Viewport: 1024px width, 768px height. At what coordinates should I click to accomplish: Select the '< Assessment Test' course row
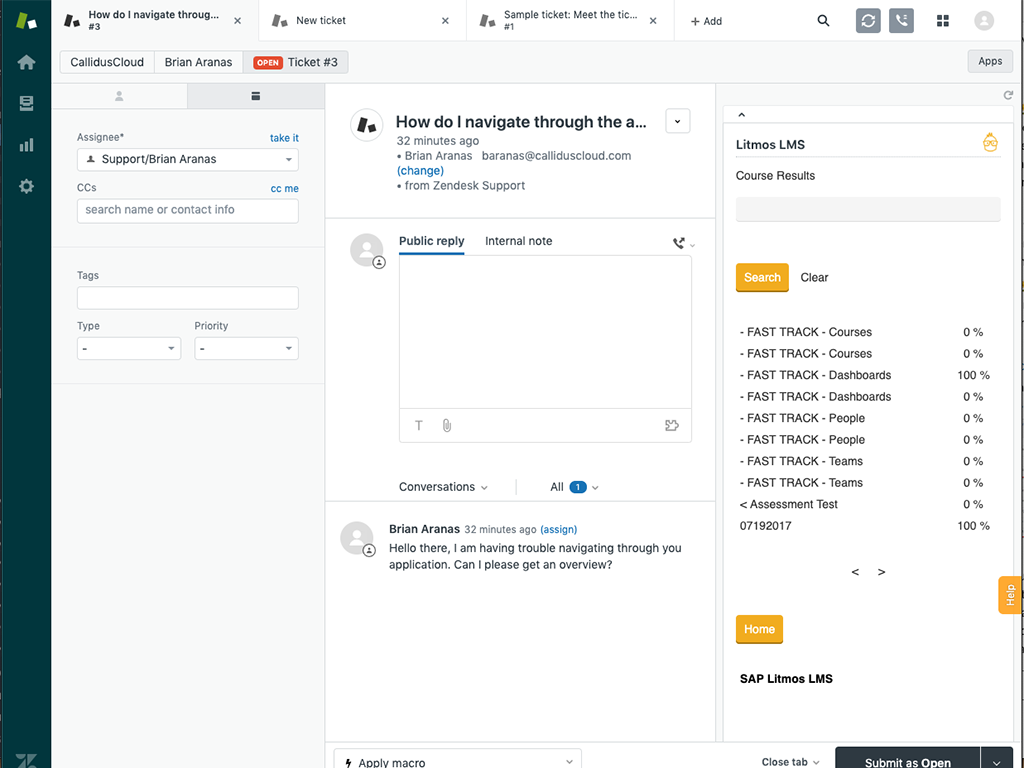coord(864,504)
